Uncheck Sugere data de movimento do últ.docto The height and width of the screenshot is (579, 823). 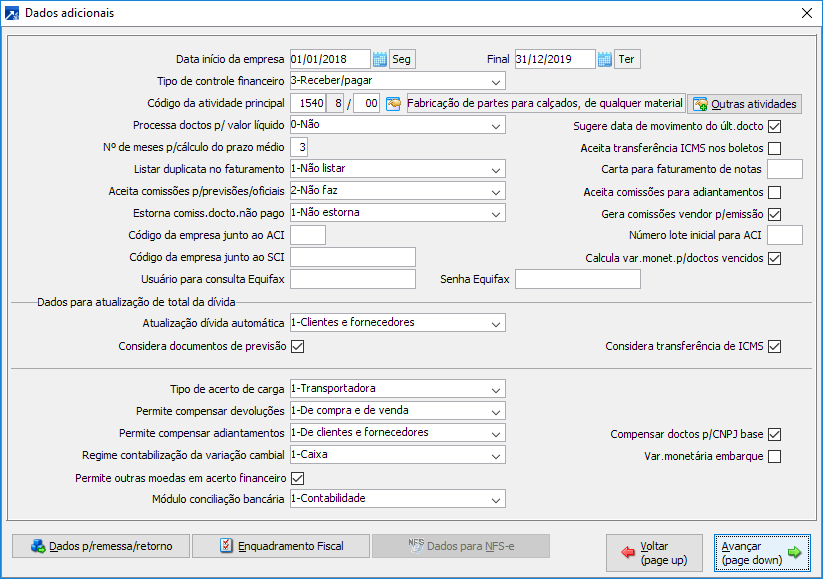click(774, 127)
